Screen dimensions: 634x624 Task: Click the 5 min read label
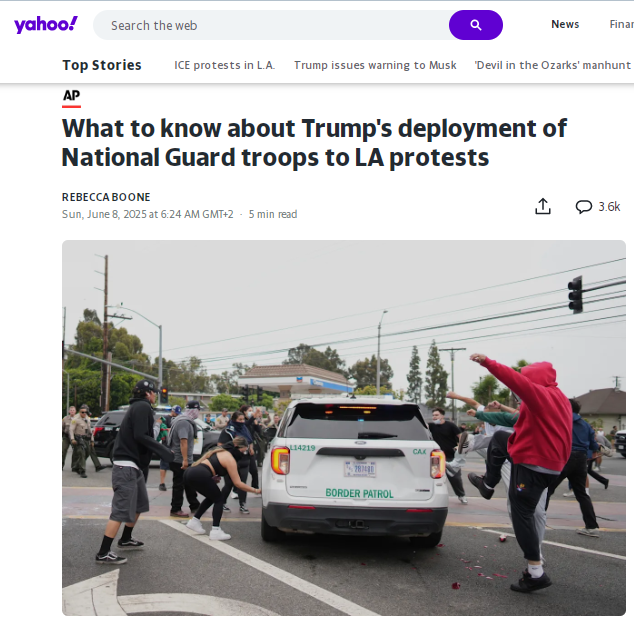point(273,214)
